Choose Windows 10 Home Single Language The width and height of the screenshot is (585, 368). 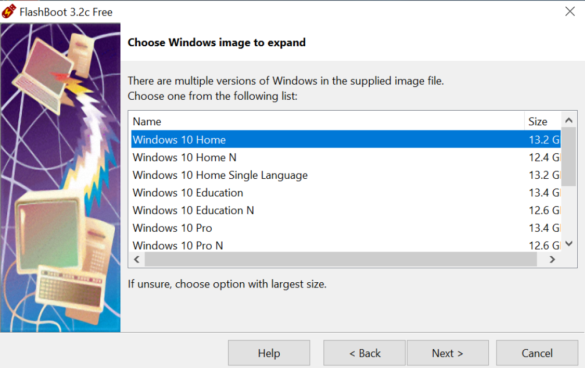tap(346, 175)
